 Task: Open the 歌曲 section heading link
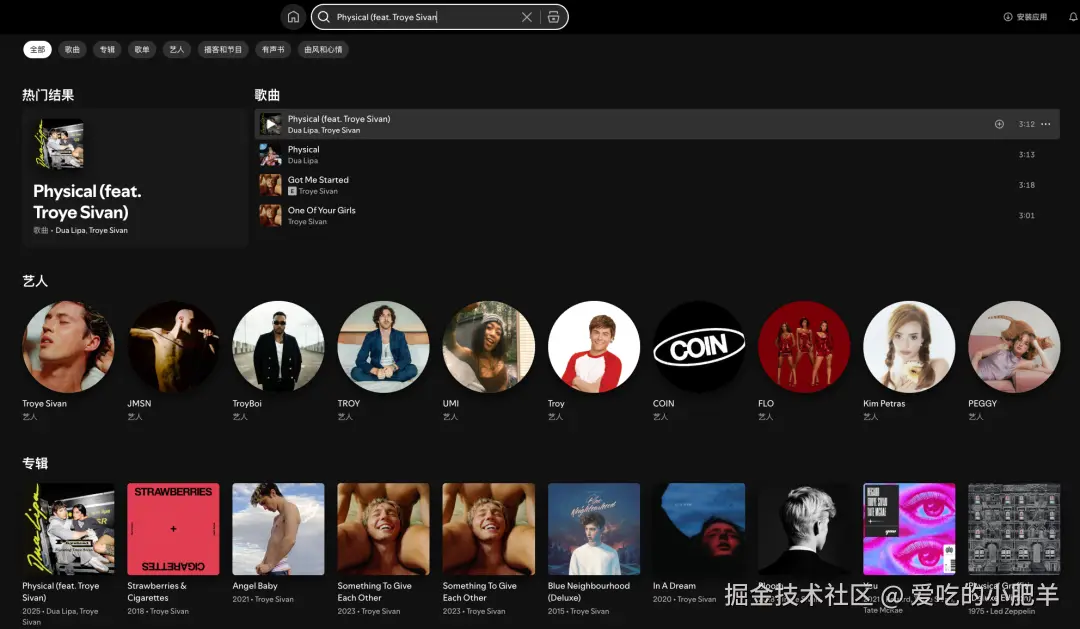tap(268, 94)
